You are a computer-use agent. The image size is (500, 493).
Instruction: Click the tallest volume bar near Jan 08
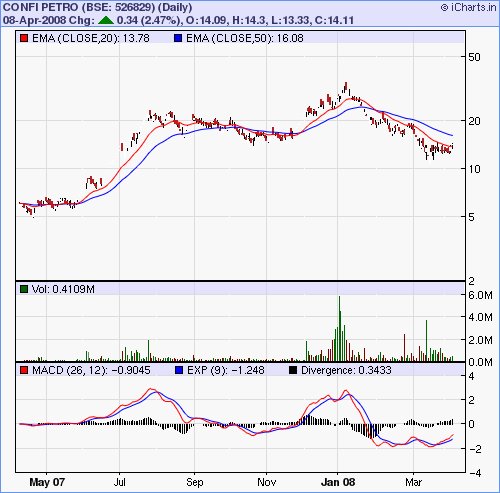[x=340, y=328]
